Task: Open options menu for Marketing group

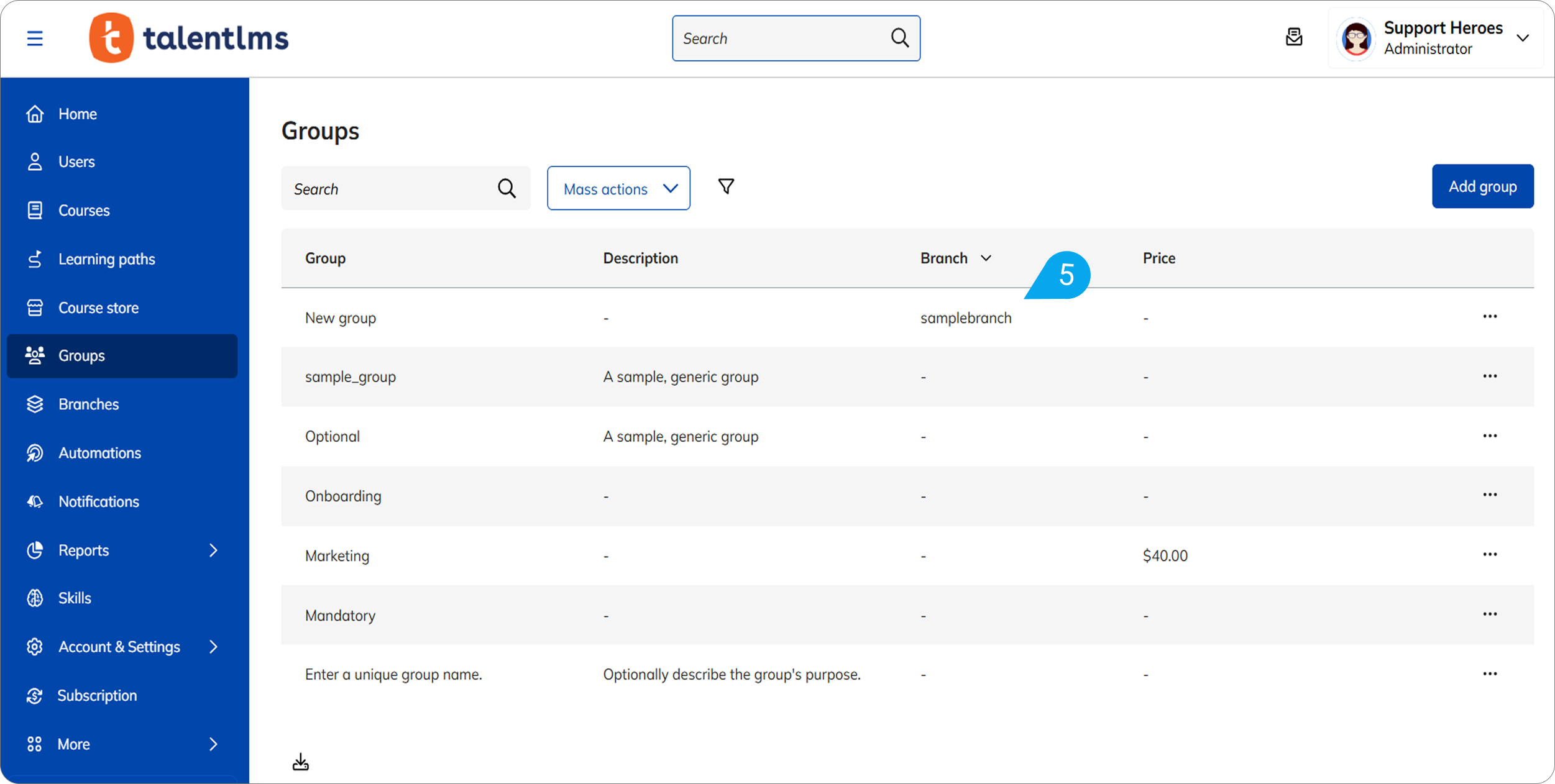Action: pos(1490,554)
